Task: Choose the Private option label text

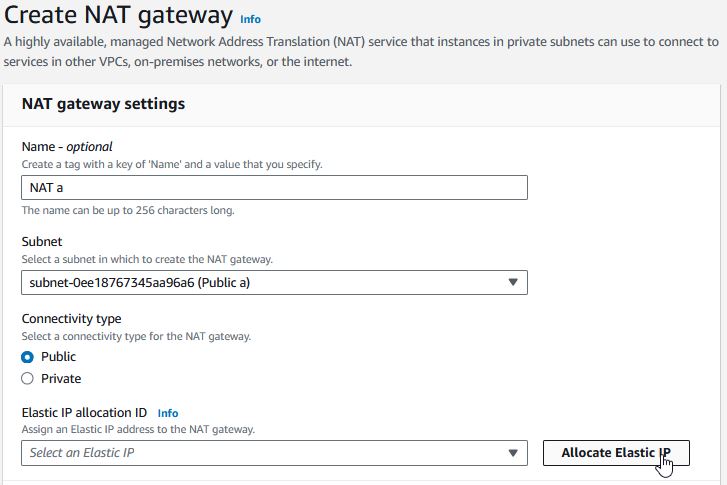Action: pyautogui.click(x=61, y=378)
